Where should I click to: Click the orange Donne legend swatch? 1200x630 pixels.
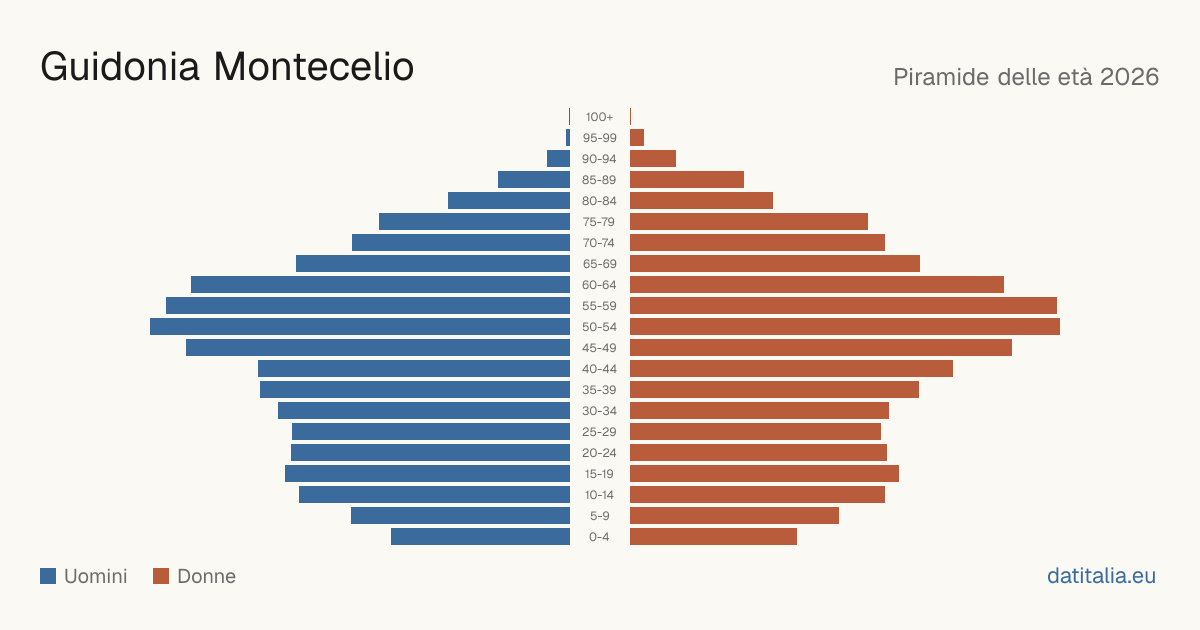(x=161, y=576)
